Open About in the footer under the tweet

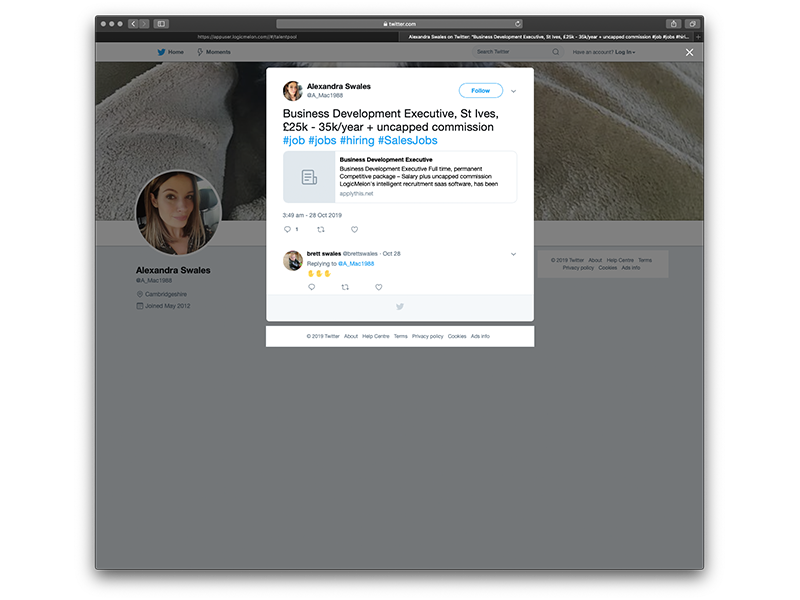(x=351, y=336)
